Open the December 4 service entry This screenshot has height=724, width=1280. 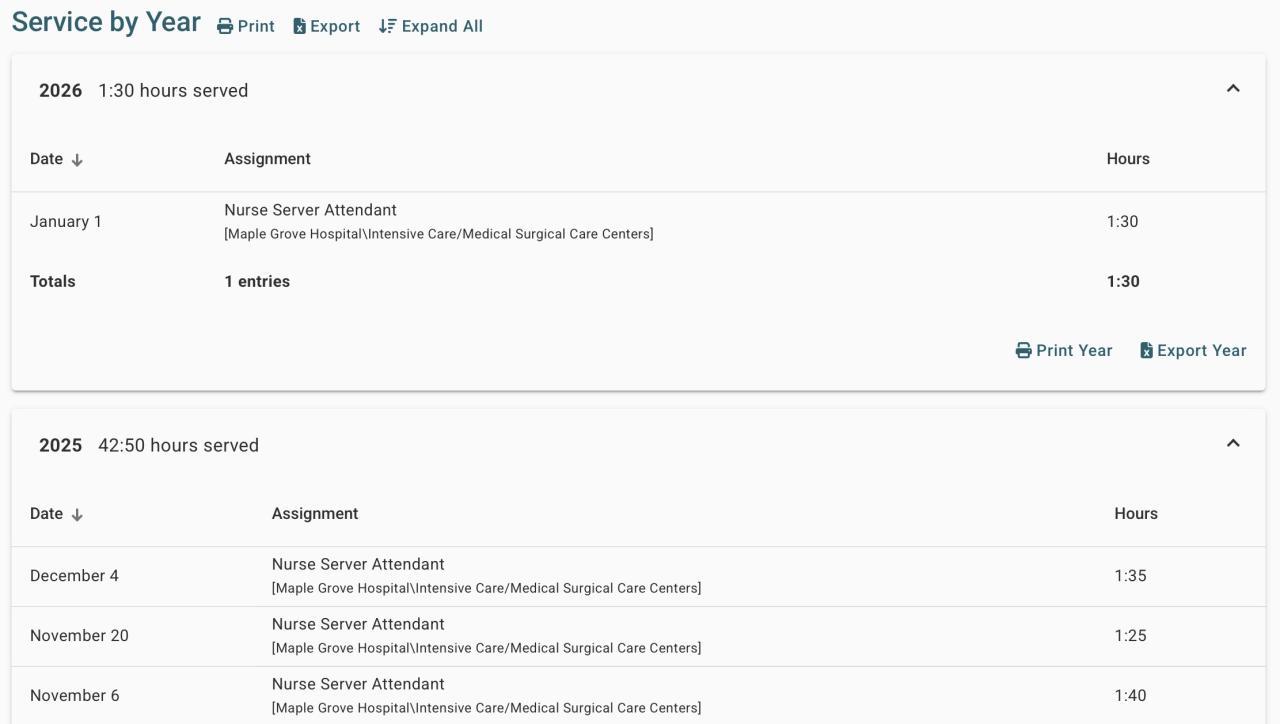point(74,576)
